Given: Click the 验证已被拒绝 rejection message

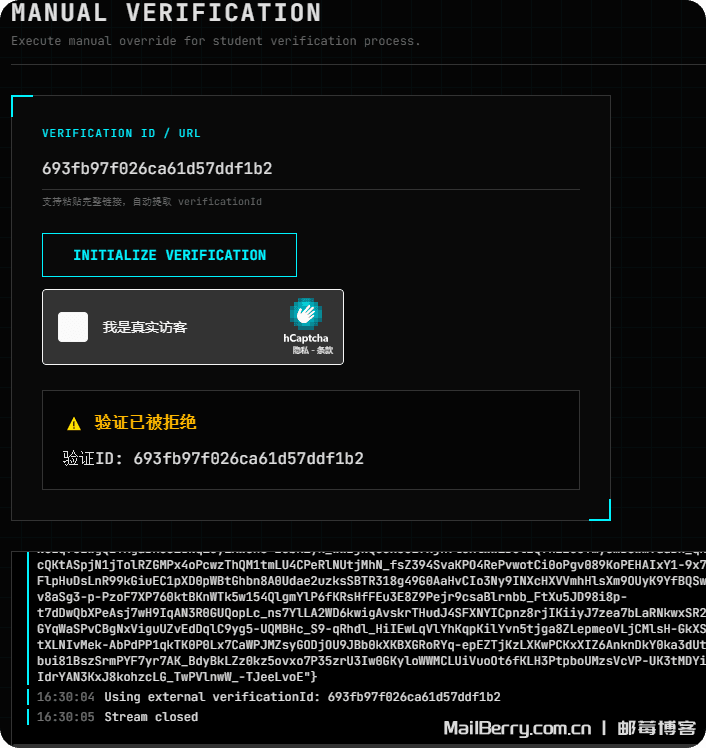Looking at the screenshot, I should (x=145, y=423).
